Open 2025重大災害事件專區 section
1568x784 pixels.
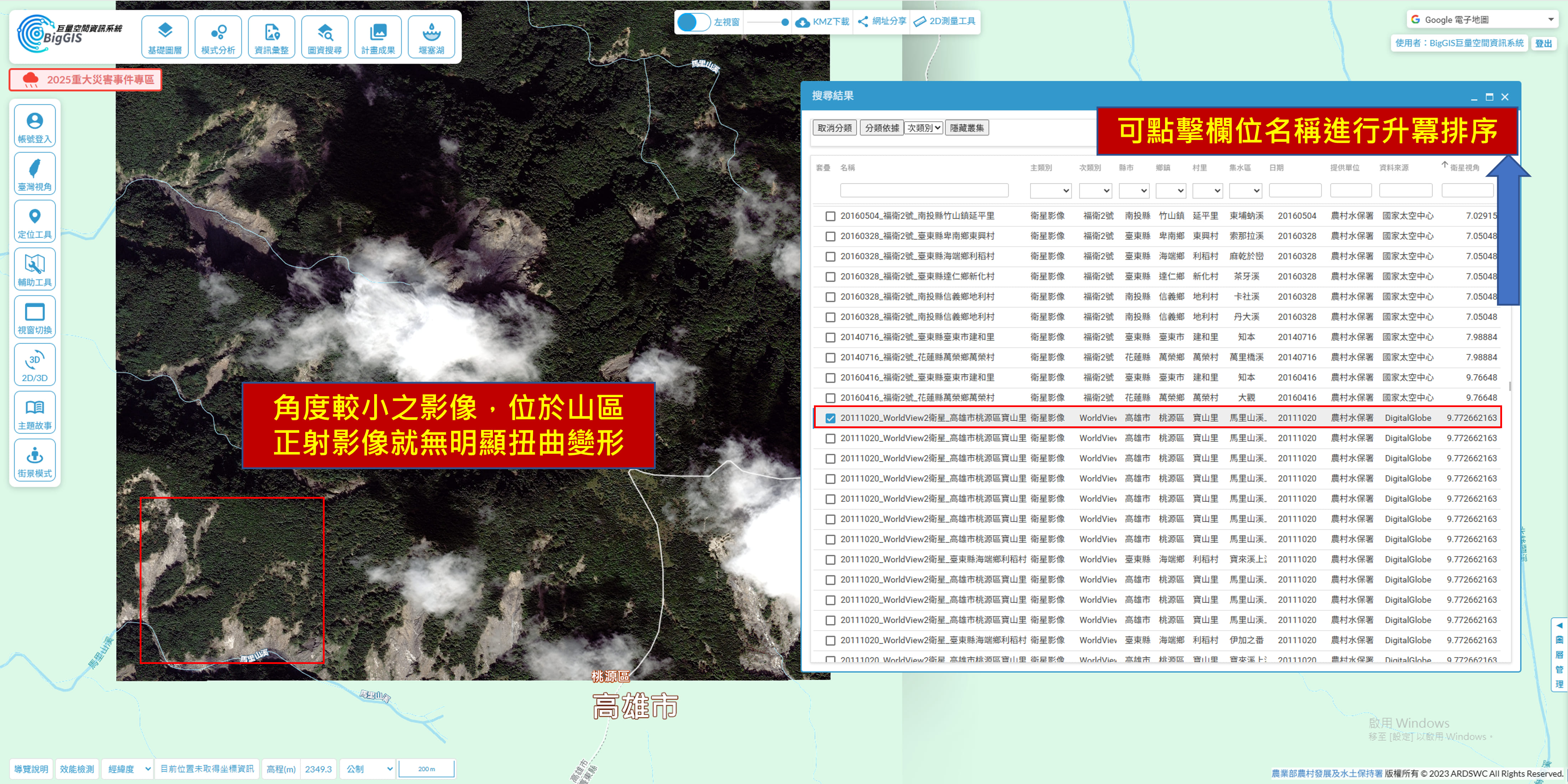86,80
